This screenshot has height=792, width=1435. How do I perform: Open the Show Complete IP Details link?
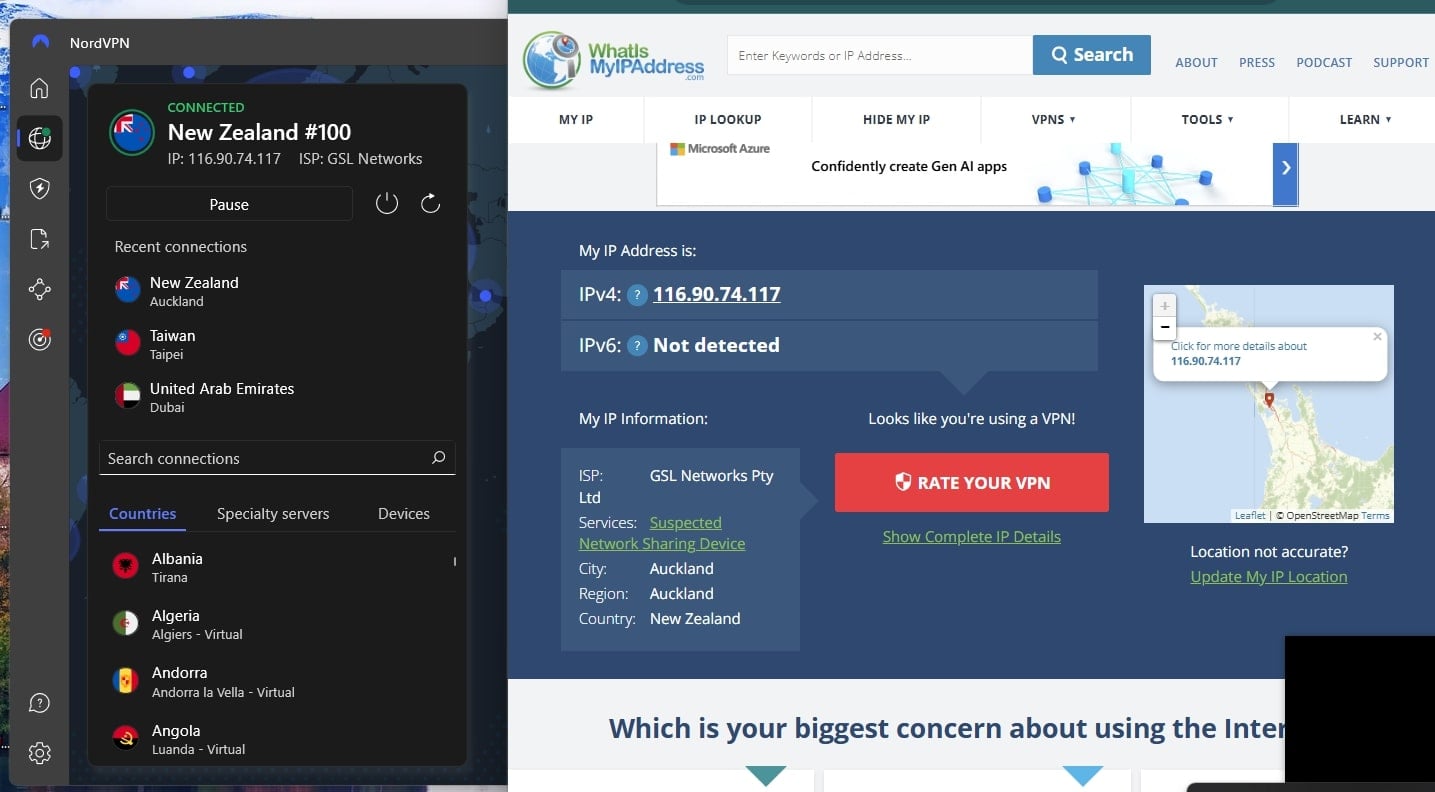coord(971,536)
